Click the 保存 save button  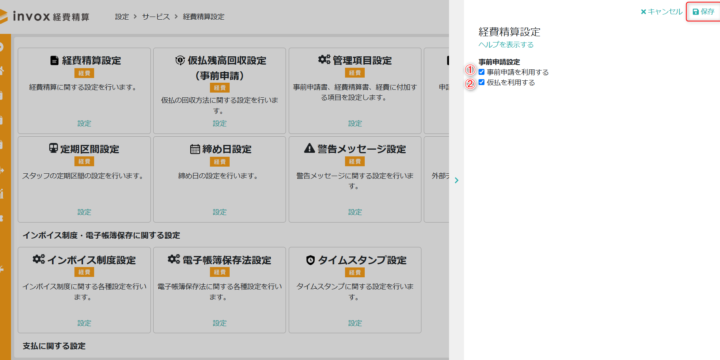coord(703,11)
